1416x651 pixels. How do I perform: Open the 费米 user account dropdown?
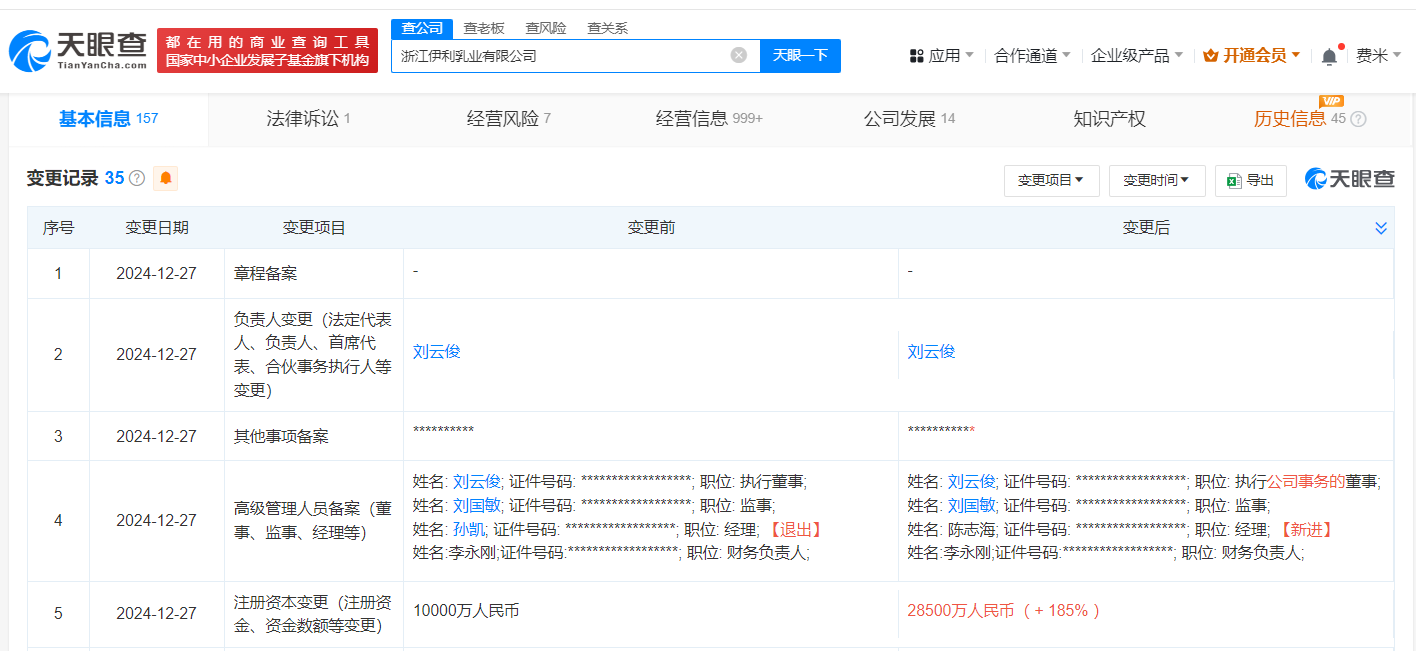(1379, 56)
